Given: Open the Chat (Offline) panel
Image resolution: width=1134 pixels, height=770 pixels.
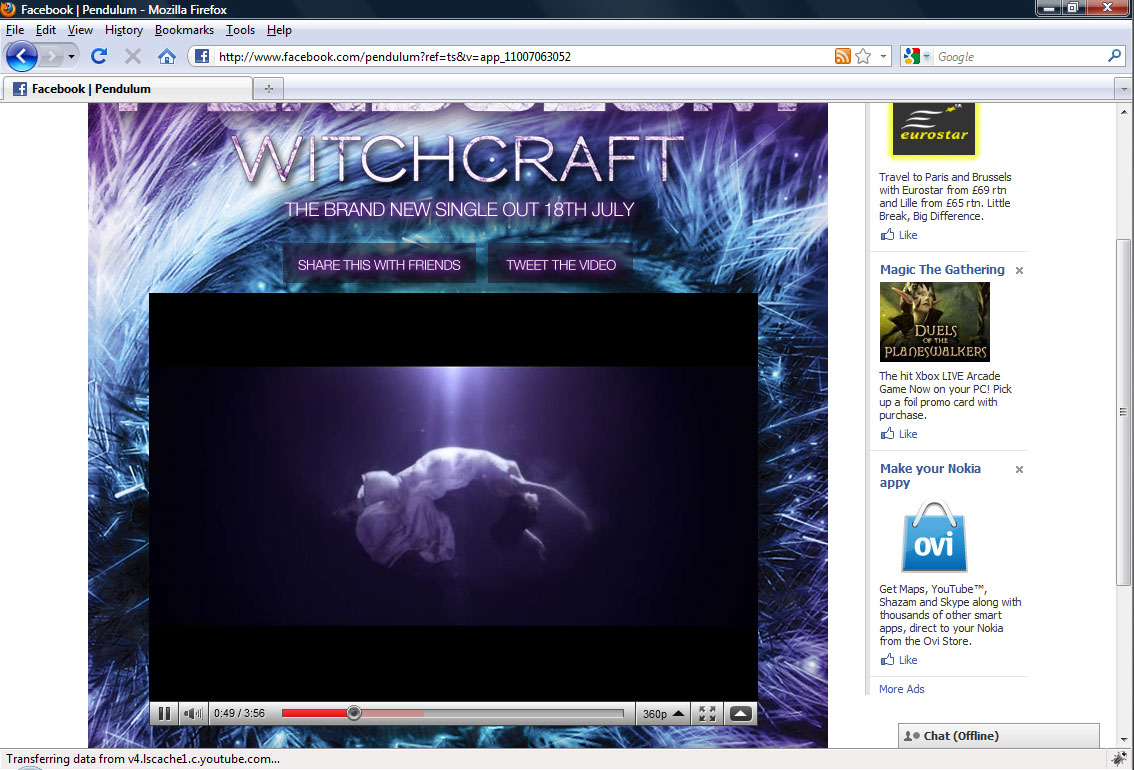Looking at the screenshot, I should [x=998, y=735].
